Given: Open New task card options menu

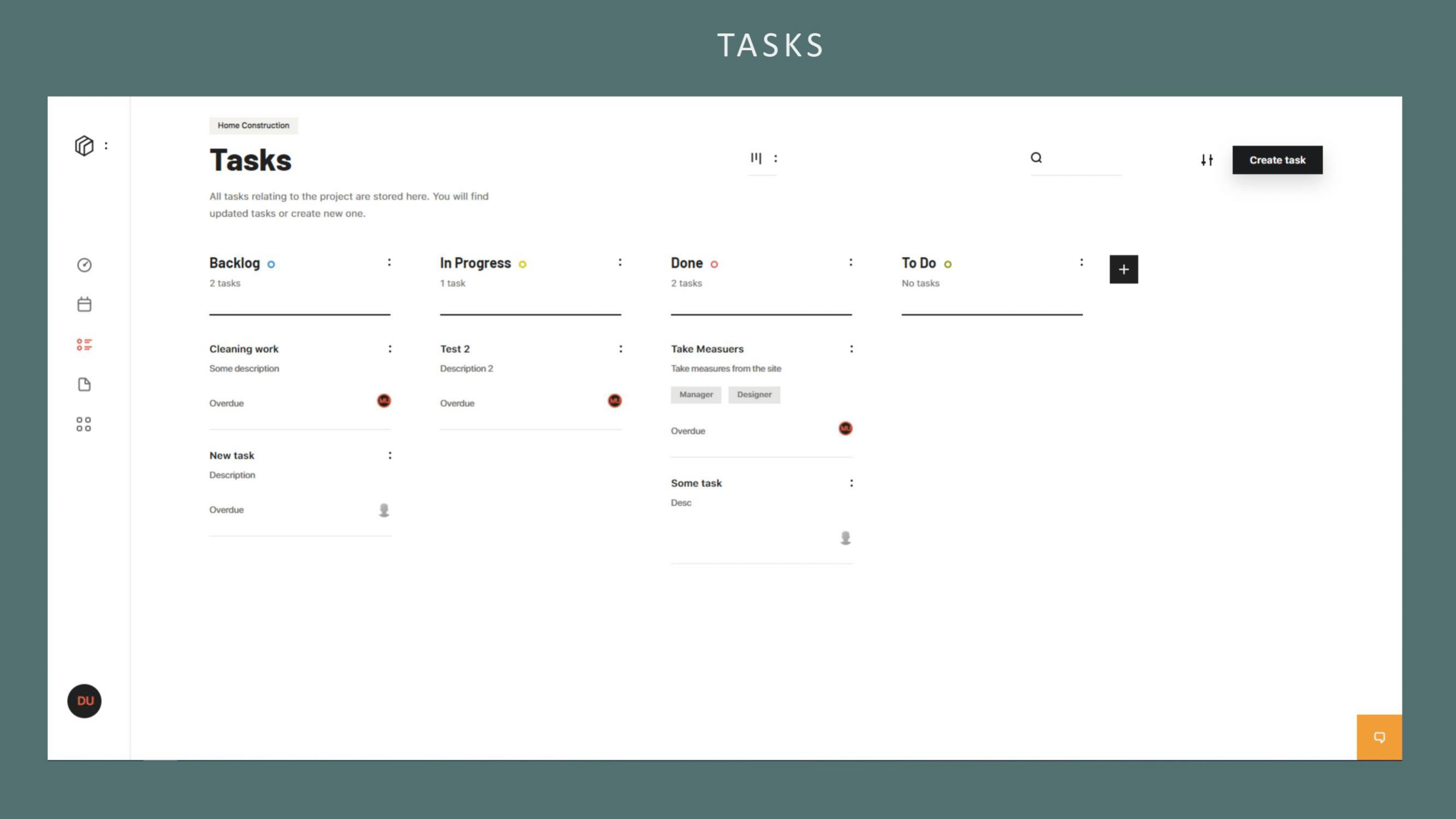Looking at the screenshot, I should pyautogui.click(x=389, y=455).
